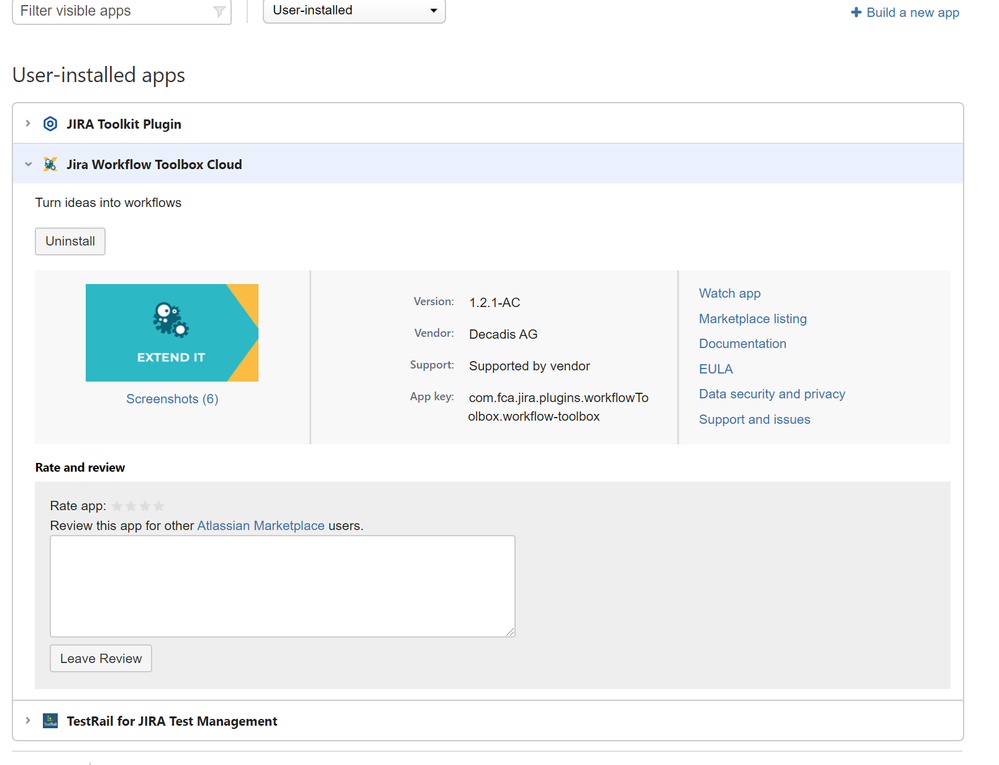Select the version text 1.2.1-AC
This screenshot has width=999, height=765.
point(494,303)
